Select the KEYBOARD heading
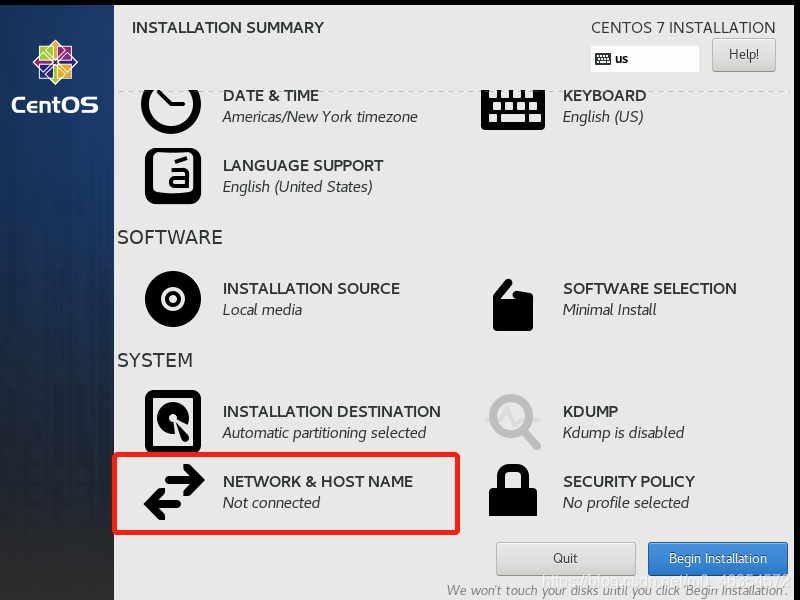The height and width of the screenshot is (600, 800). pyautogui.click(x=605, y=96)
